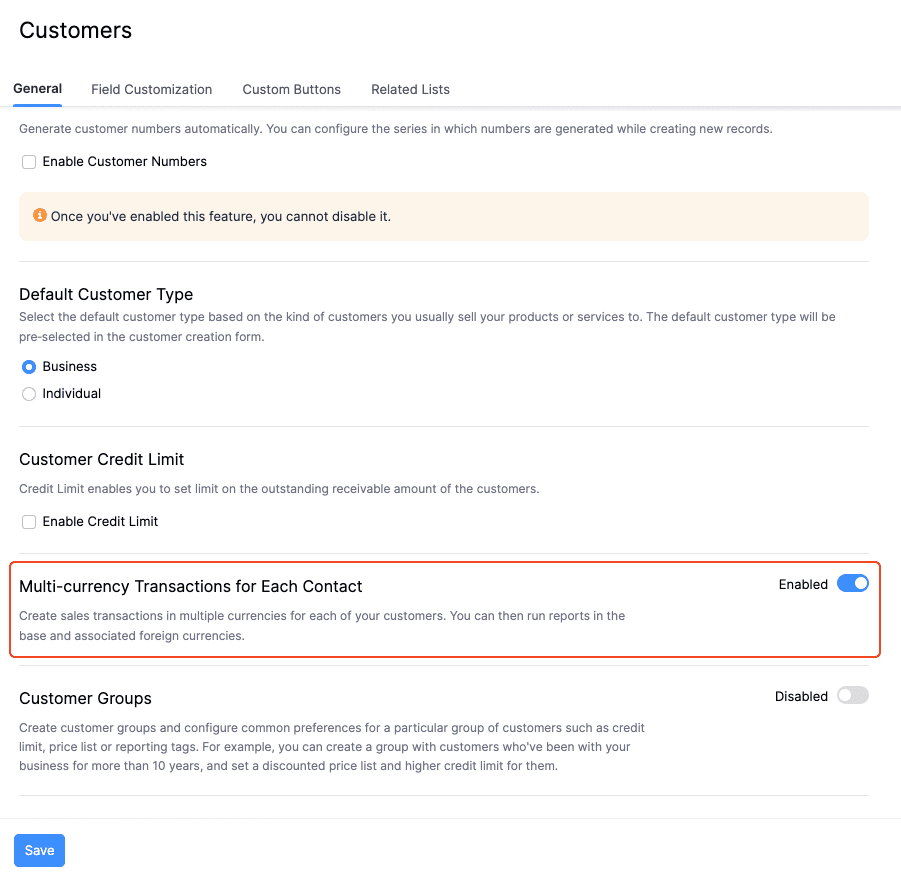
Task: Click the Customers page heading
Action: 76,31
